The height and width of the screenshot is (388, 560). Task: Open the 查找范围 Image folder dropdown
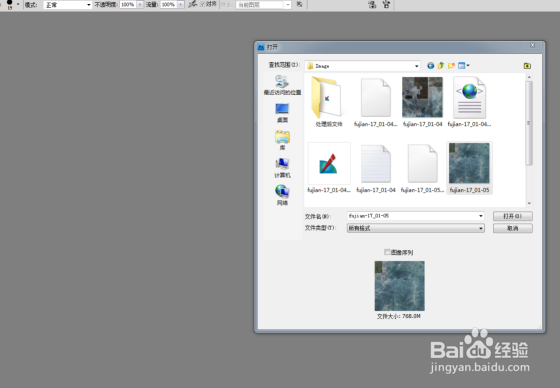[x=362, y=66]
